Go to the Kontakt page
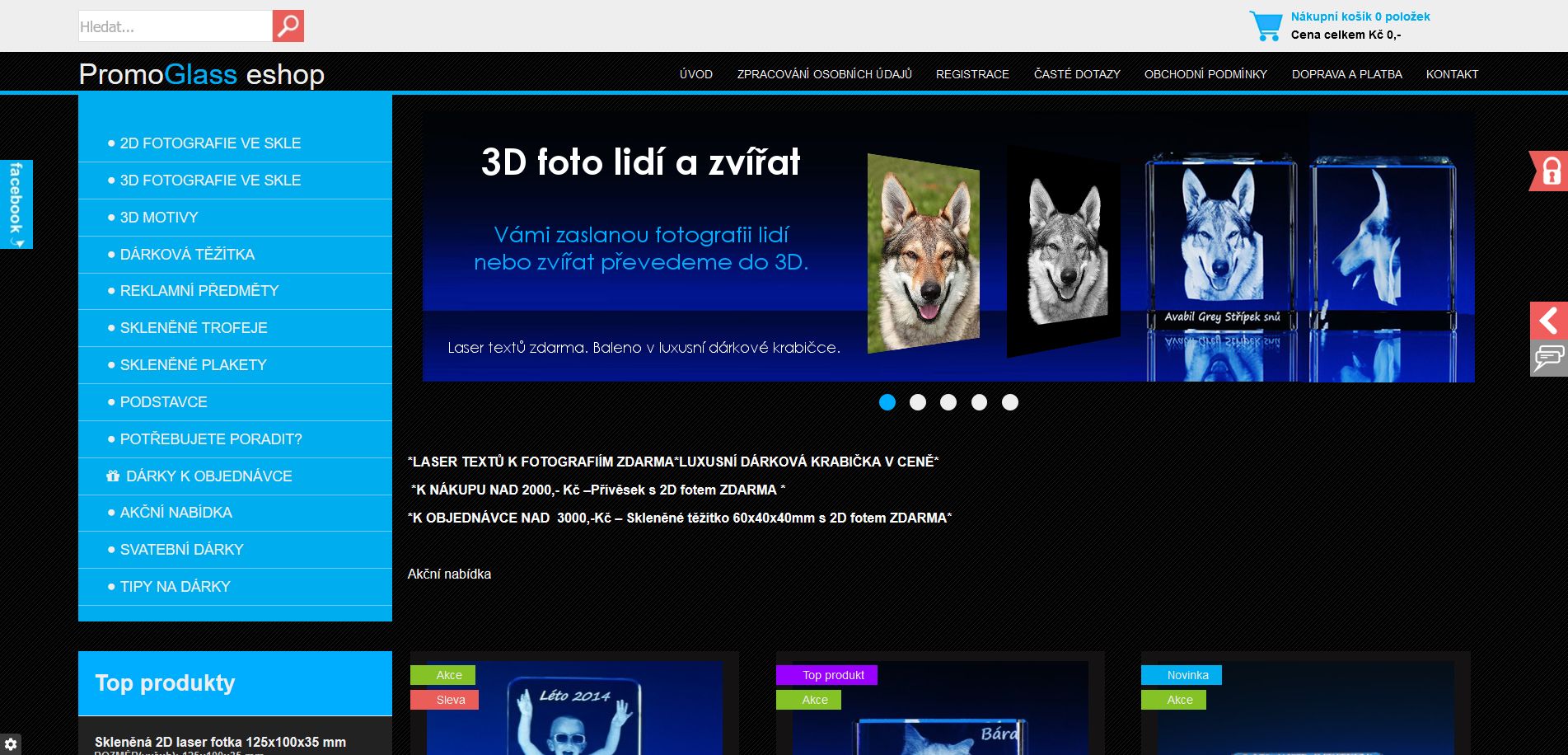Viewport: 1568px width, 755px height. click(1452, 74)
